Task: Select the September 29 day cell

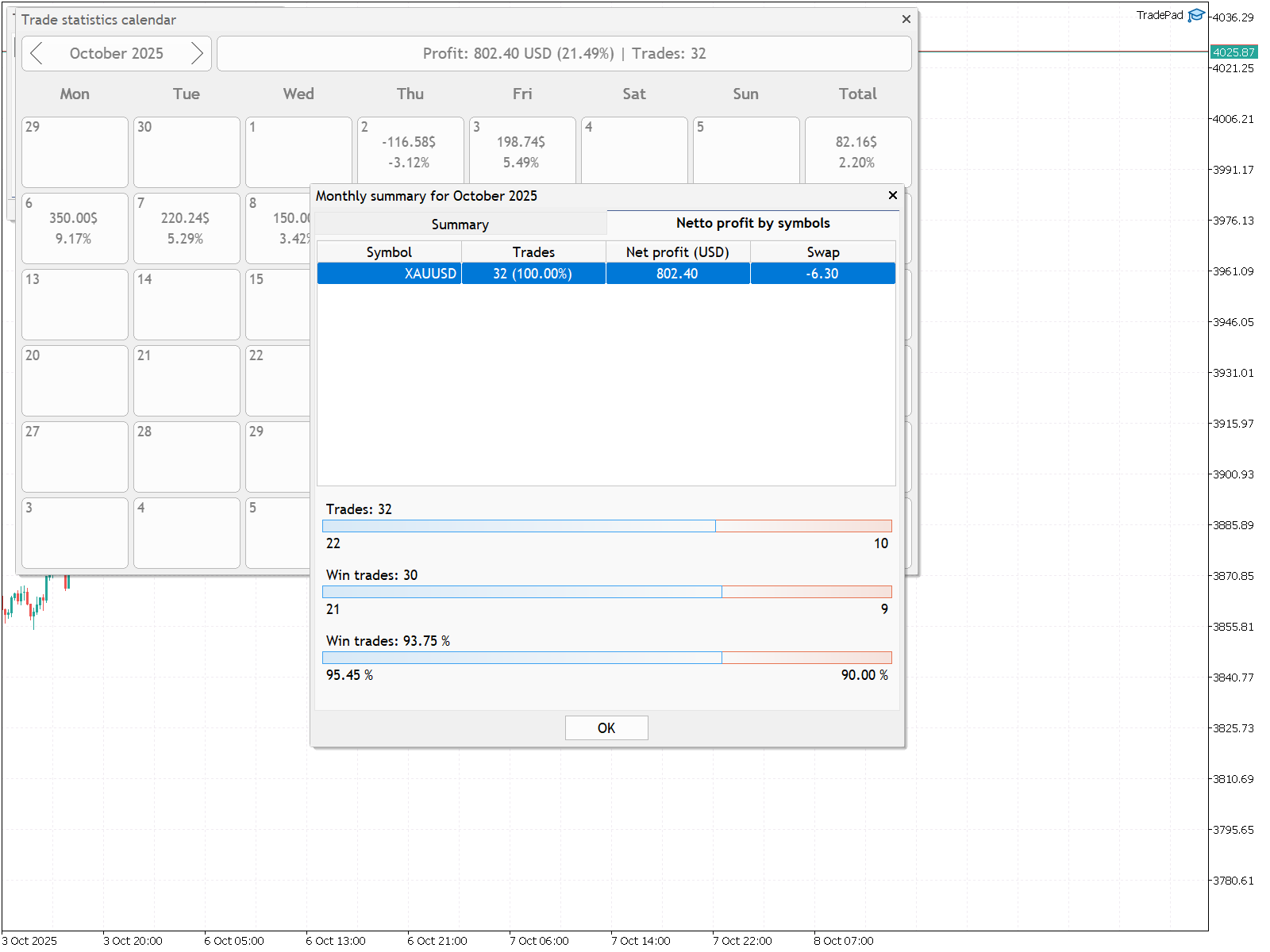Action: pos(75,152)
